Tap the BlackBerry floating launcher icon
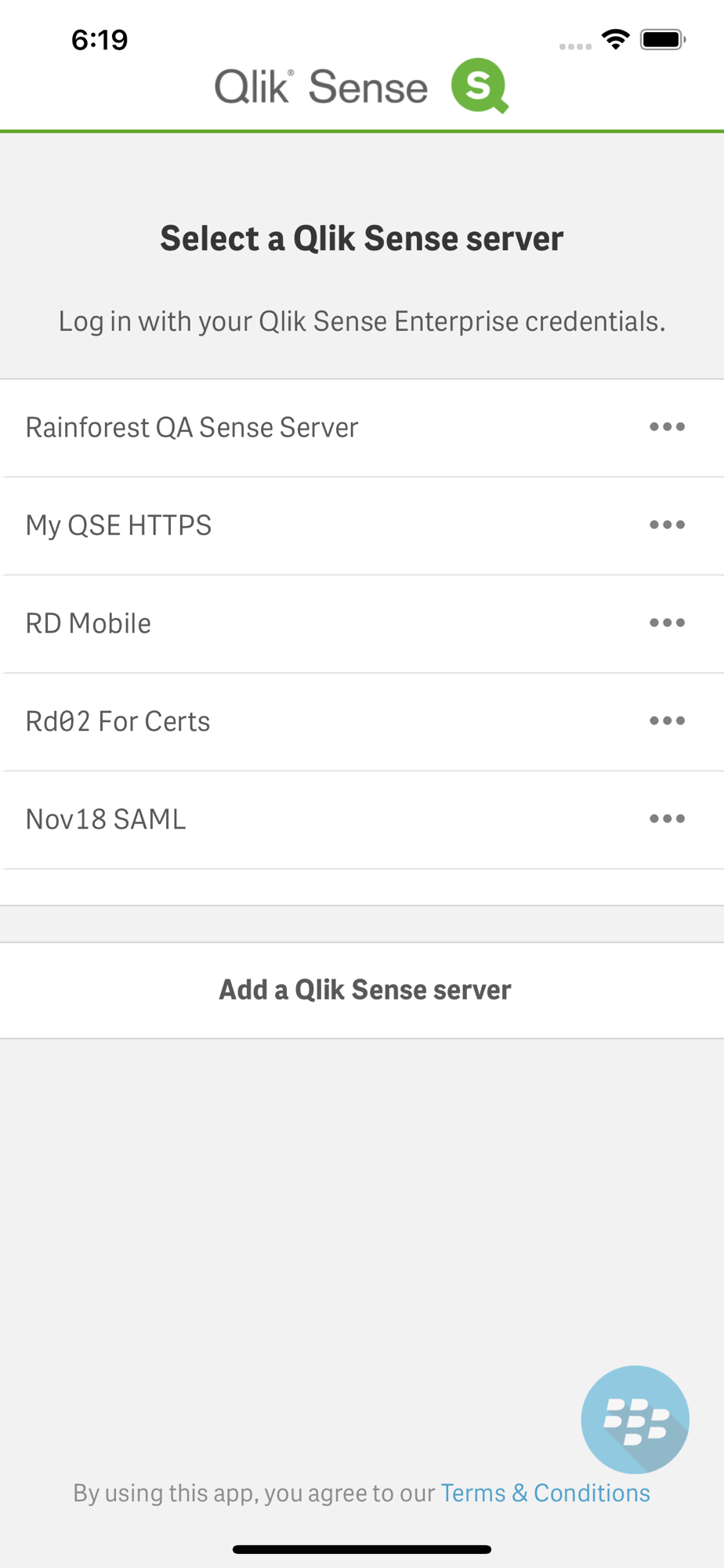Image resolution: width=724 pixels, height=1568 pixels. click(635, 1419)
